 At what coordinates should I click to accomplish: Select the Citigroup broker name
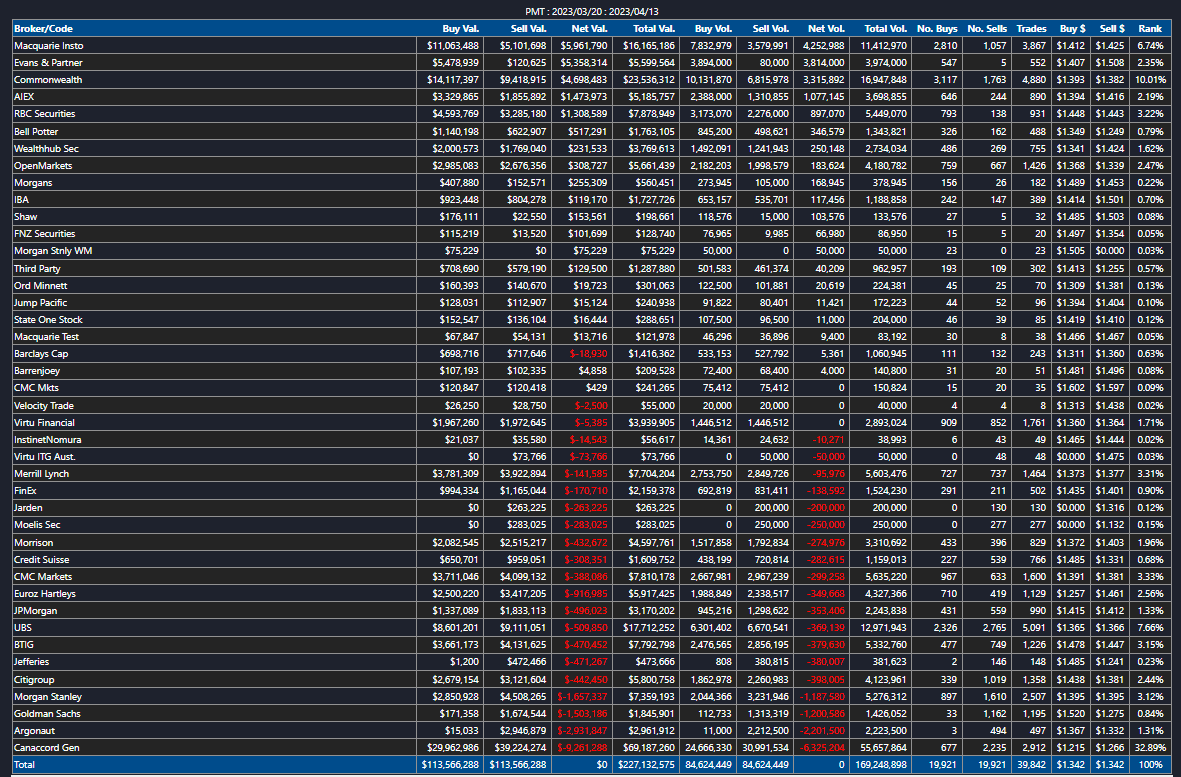(x=35, y=680)
